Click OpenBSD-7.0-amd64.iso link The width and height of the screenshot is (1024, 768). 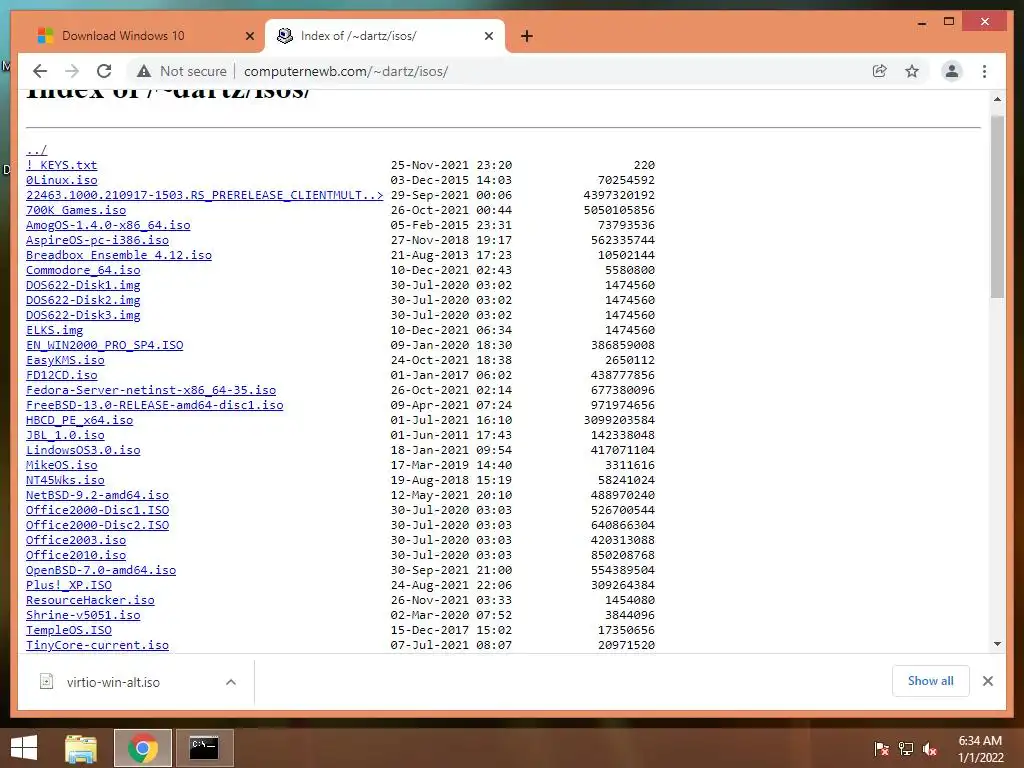click(x=101, y=571)
